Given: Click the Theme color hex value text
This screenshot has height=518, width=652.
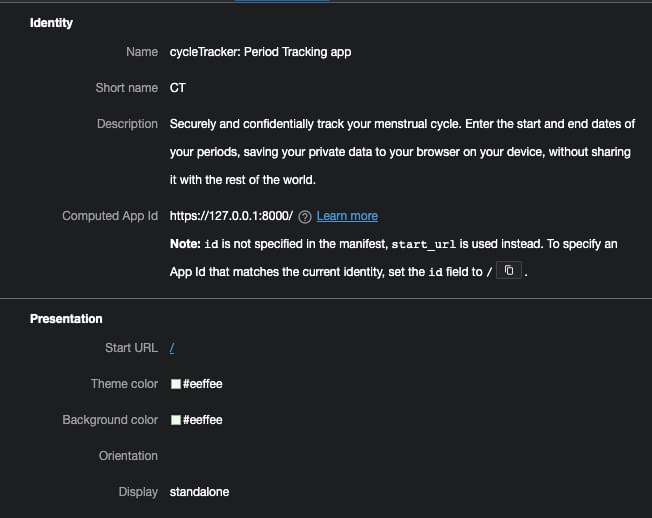Looking at the screenshot, I should point(202,384).
